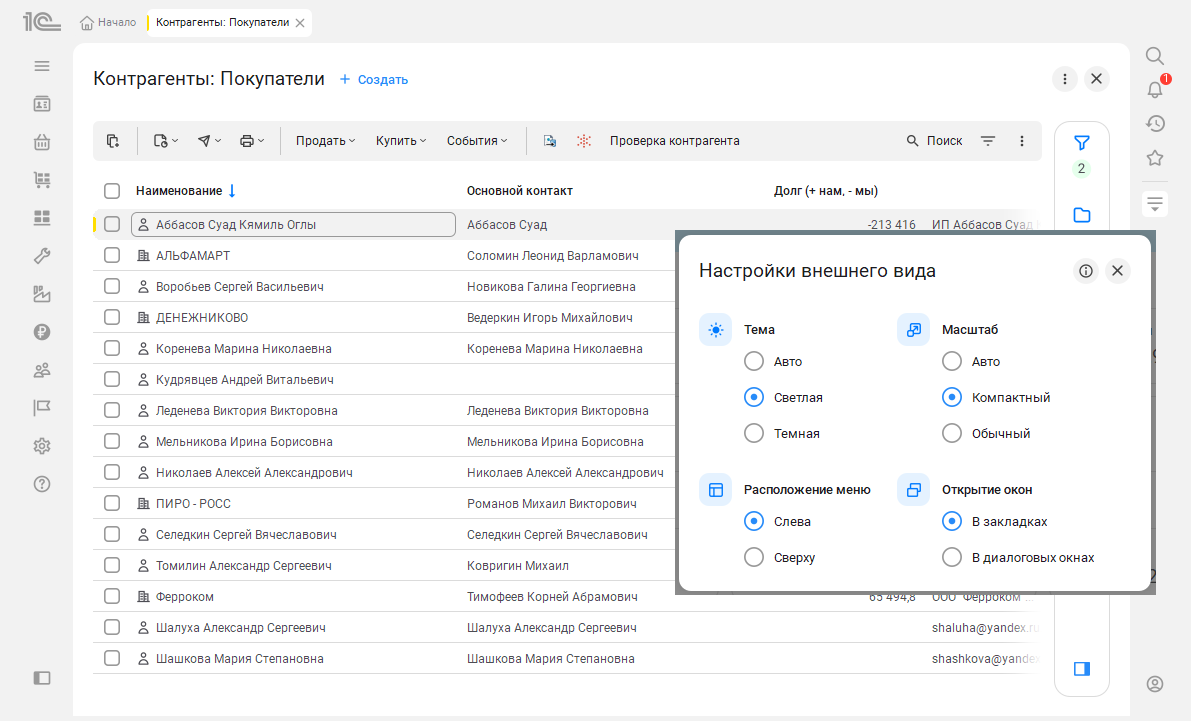Open the События dropdown
1191x721 pixels.
click(477, 140)
